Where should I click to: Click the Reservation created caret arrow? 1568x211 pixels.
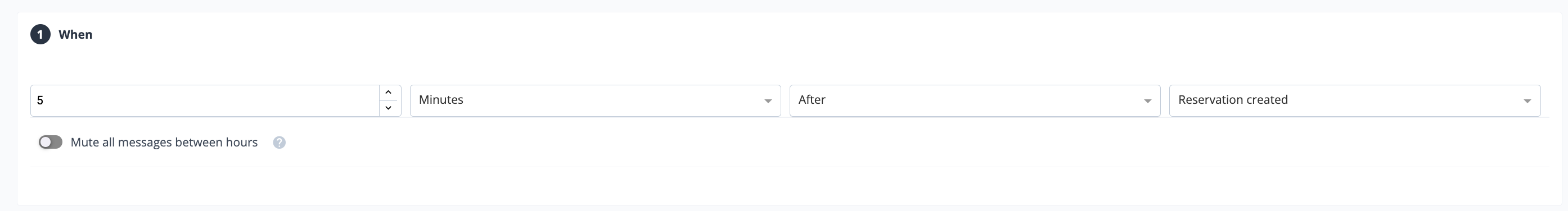(x=1527, y=101)
